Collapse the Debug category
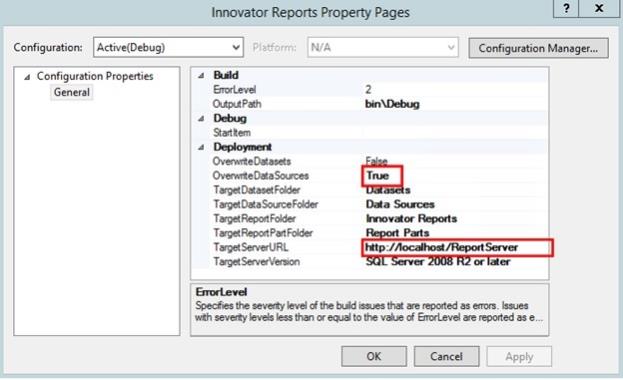 point(201,118)
